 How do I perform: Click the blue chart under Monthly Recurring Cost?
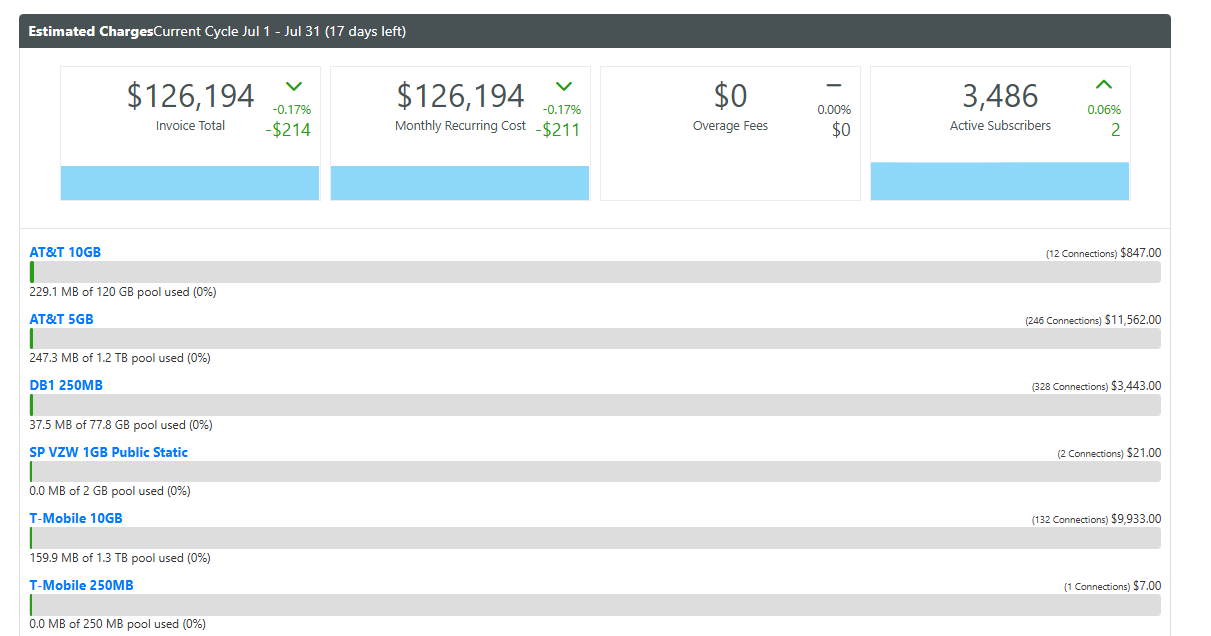click(460, 183)
